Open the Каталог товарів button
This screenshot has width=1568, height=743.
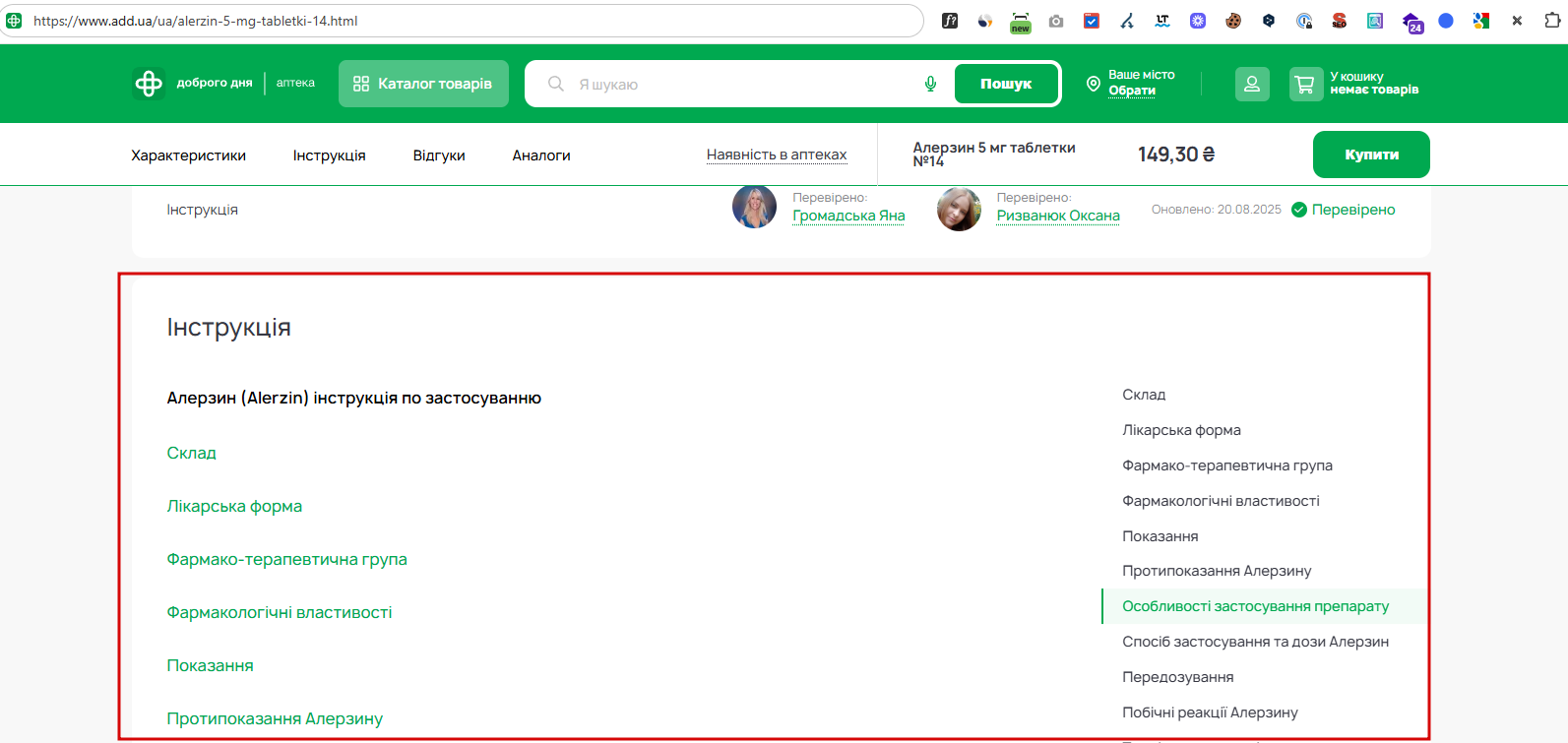[423, 84]
